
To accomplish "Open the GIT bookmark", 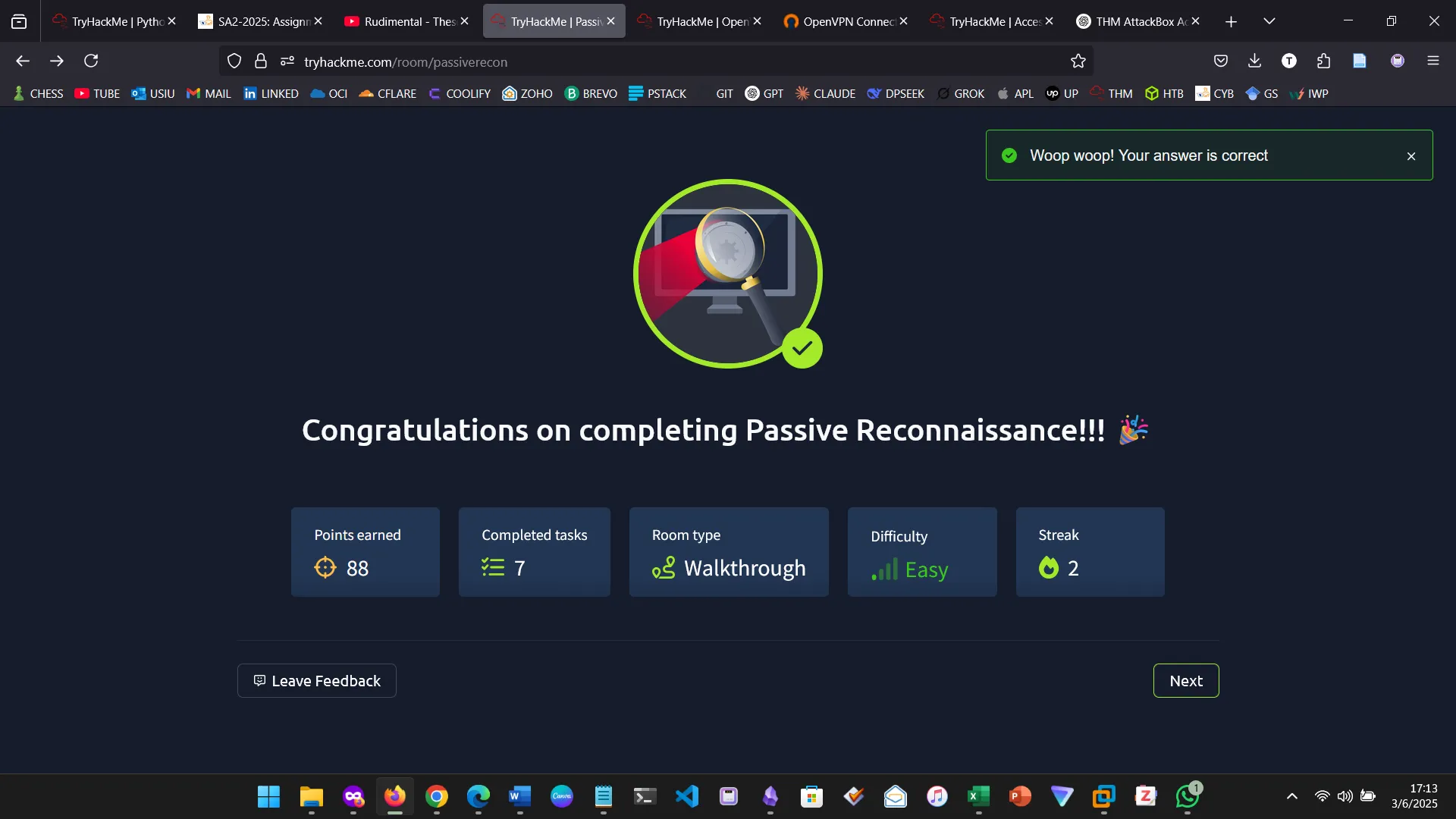I will coord(723,93).
